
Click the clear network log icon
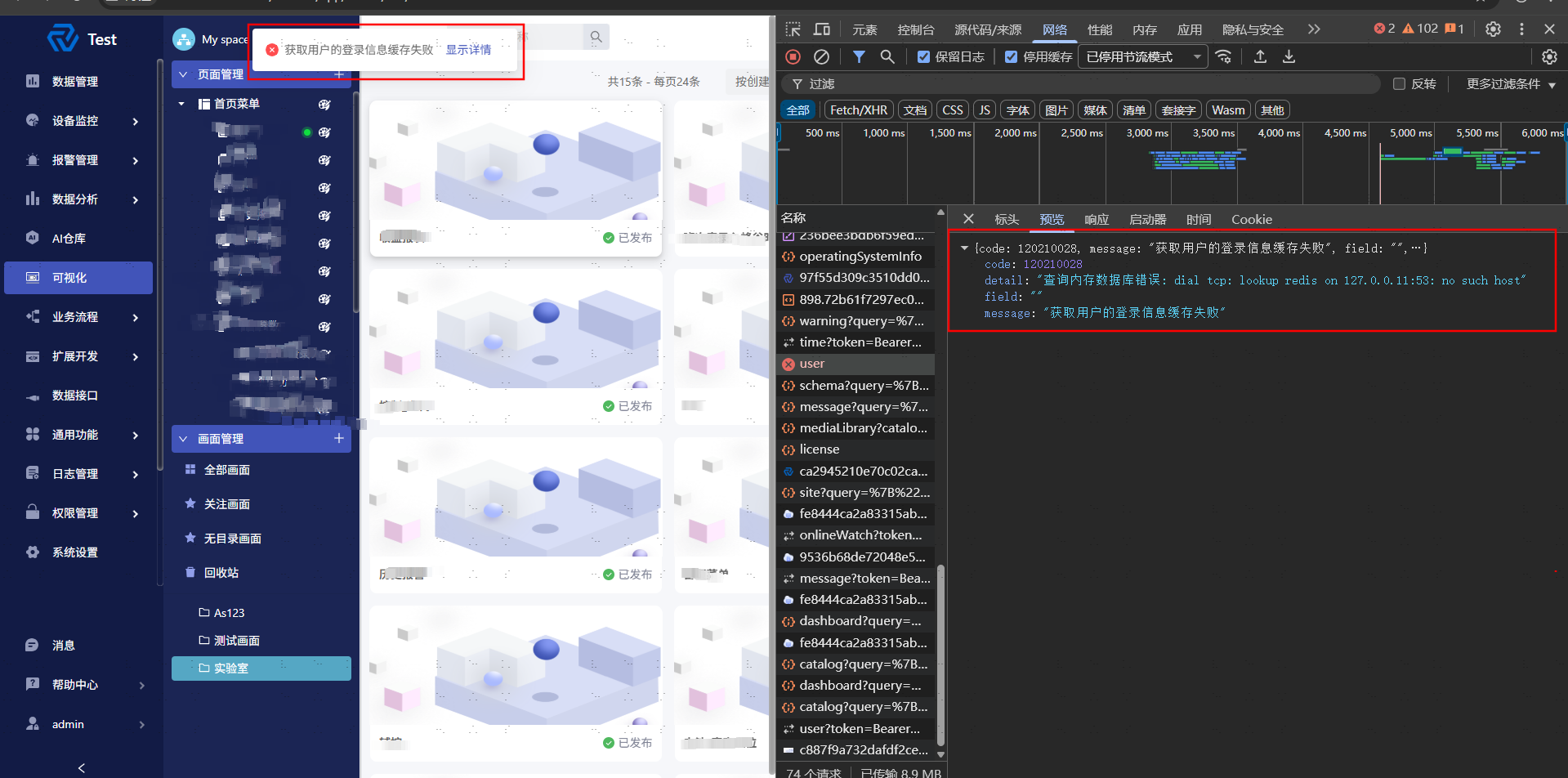(x=821, y=56)
